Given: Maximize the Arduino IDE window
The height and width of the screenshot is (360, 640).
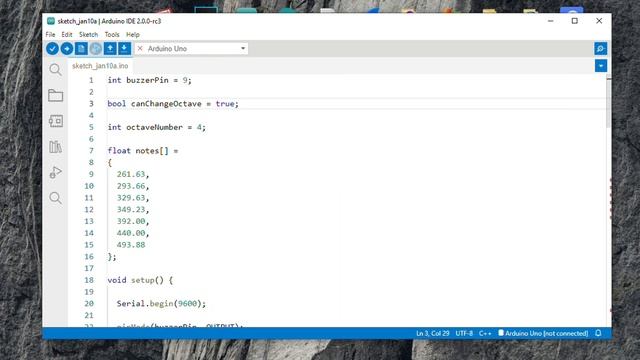Looking at the screenshot, I should 575,21.
